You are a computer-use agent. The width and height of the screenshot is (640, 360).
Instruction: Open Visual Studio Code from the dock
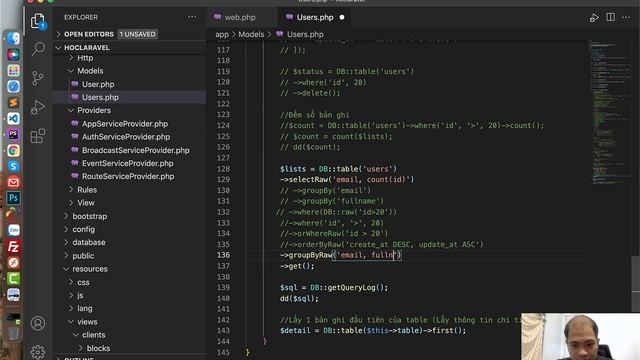tap(13, 118)
